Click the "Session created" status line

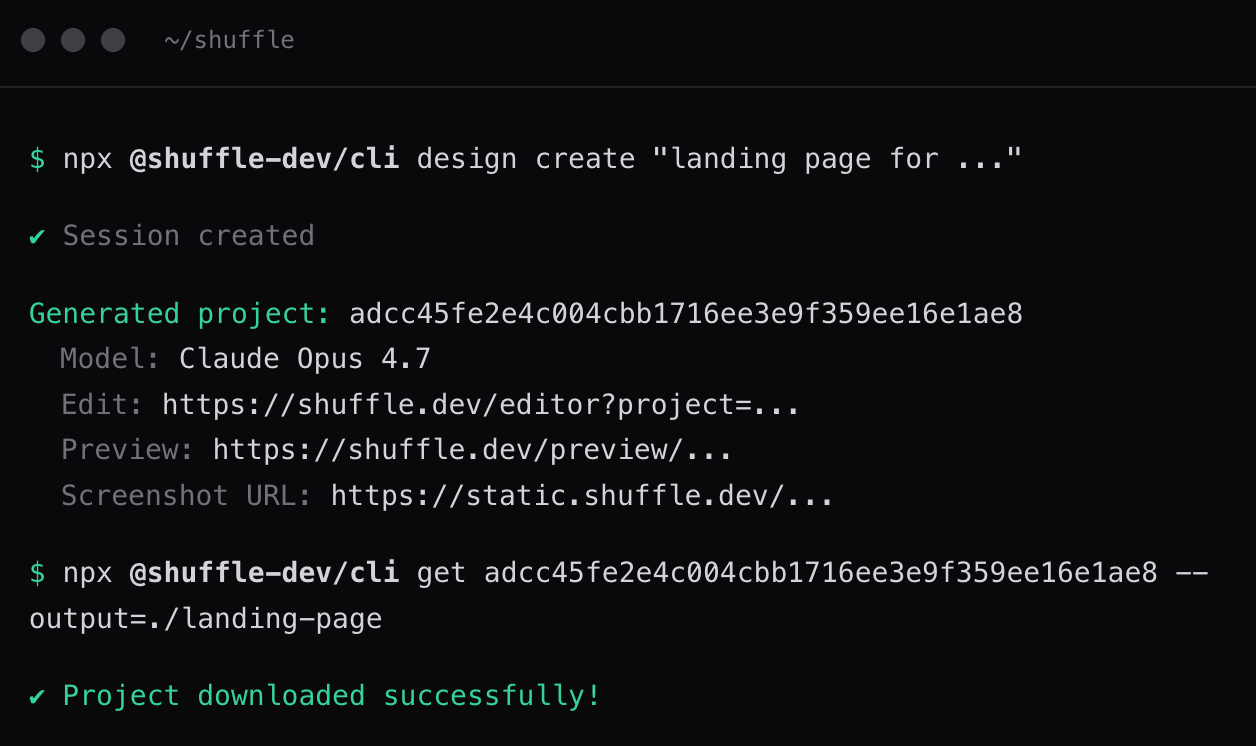[189, 236]
